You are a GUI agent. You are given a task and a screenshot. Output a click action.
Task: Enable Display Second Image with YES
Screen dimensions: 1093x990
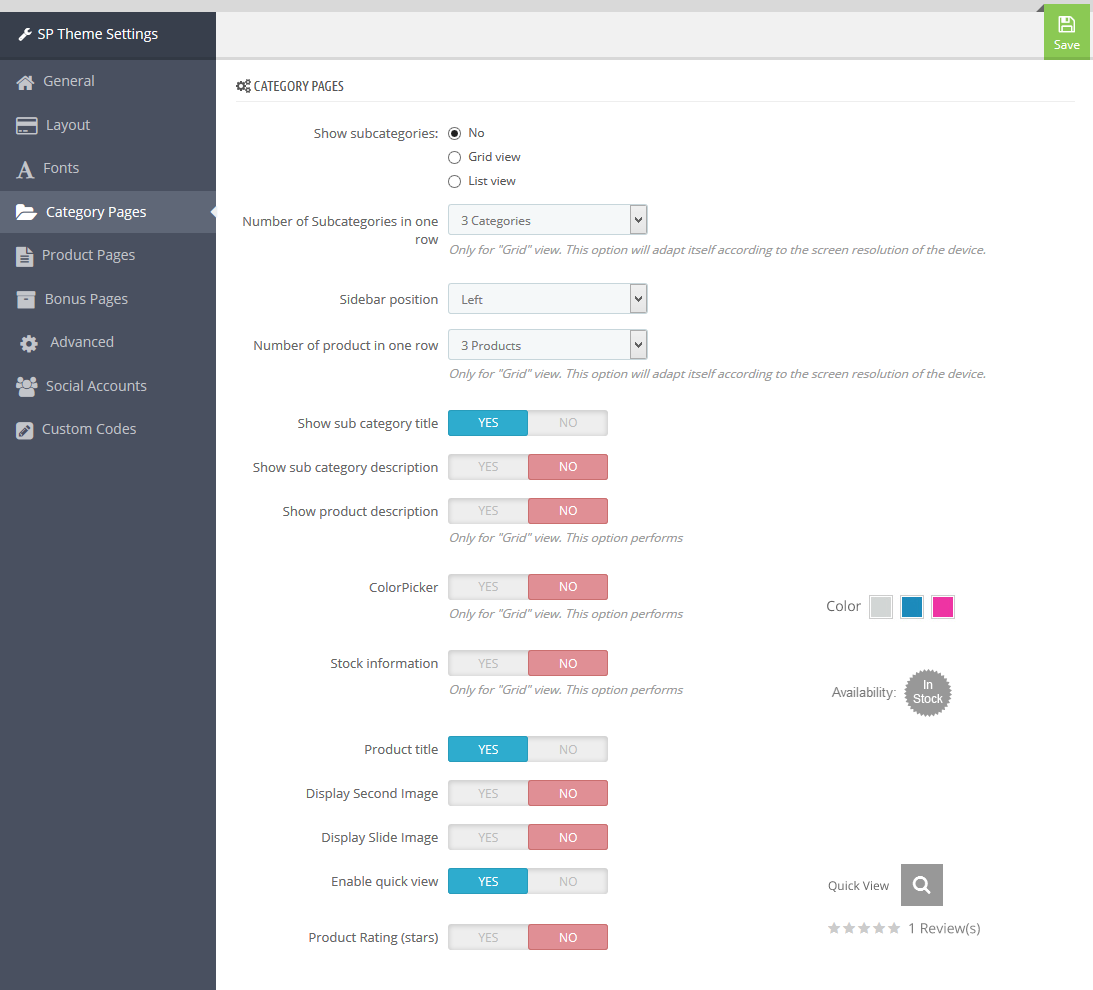488,793
